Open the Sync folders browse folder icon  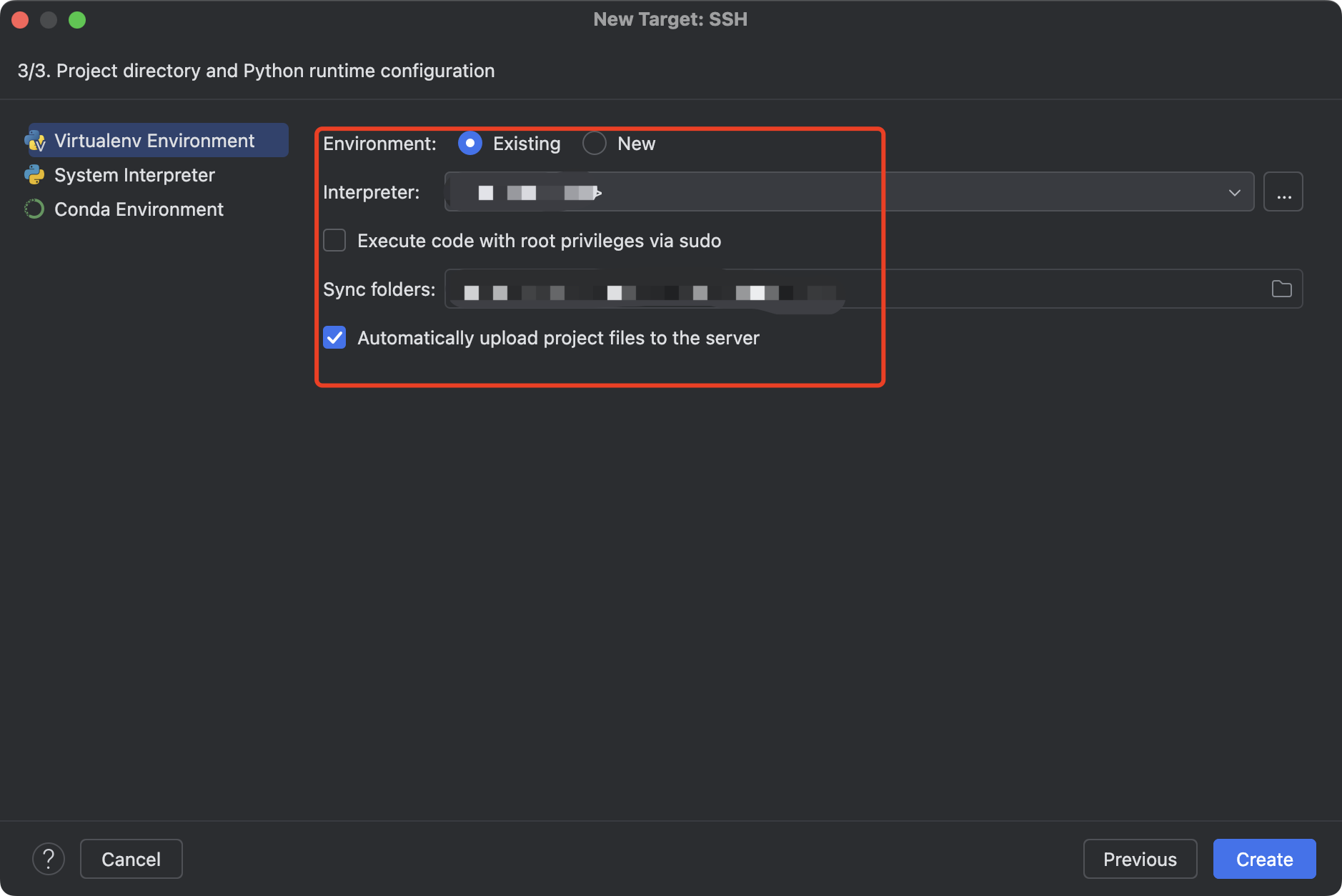pyautogui.click(x=1281, y=289)
